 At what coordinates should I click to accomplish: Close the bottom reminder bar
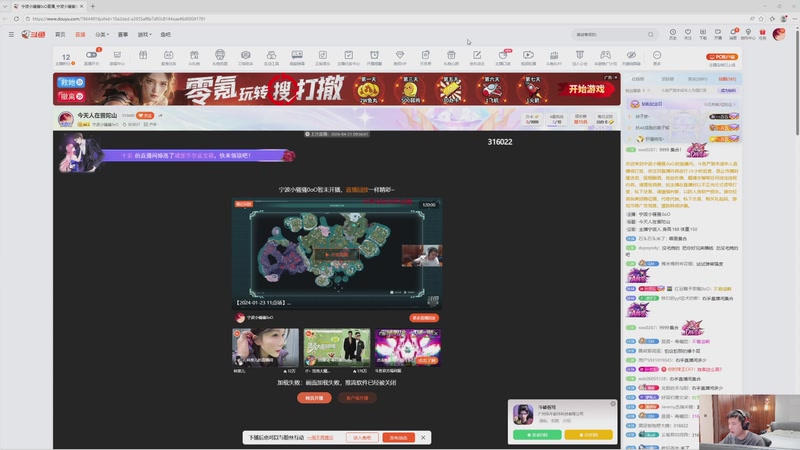[423, 438]
